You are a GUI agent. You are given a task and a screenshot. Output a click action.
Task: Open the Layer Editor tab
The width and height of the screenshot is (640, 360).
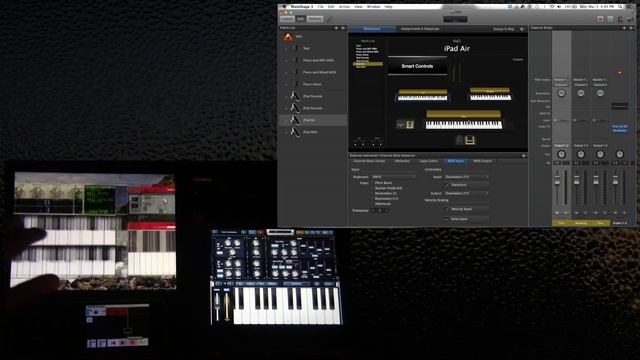pyautogui.click(x=429, y=161)
